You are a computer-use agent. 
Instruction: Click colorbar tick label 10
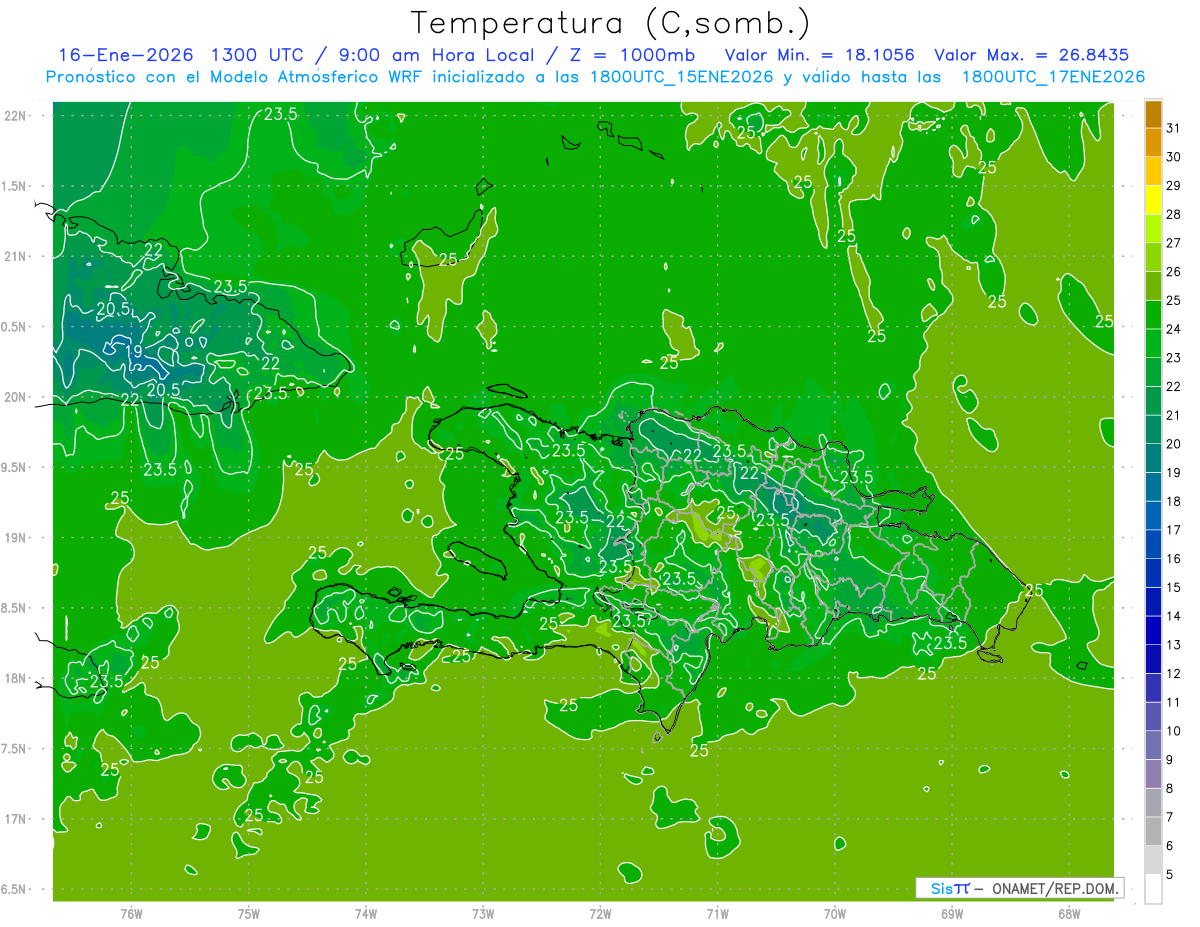[x=1174, y=731]
